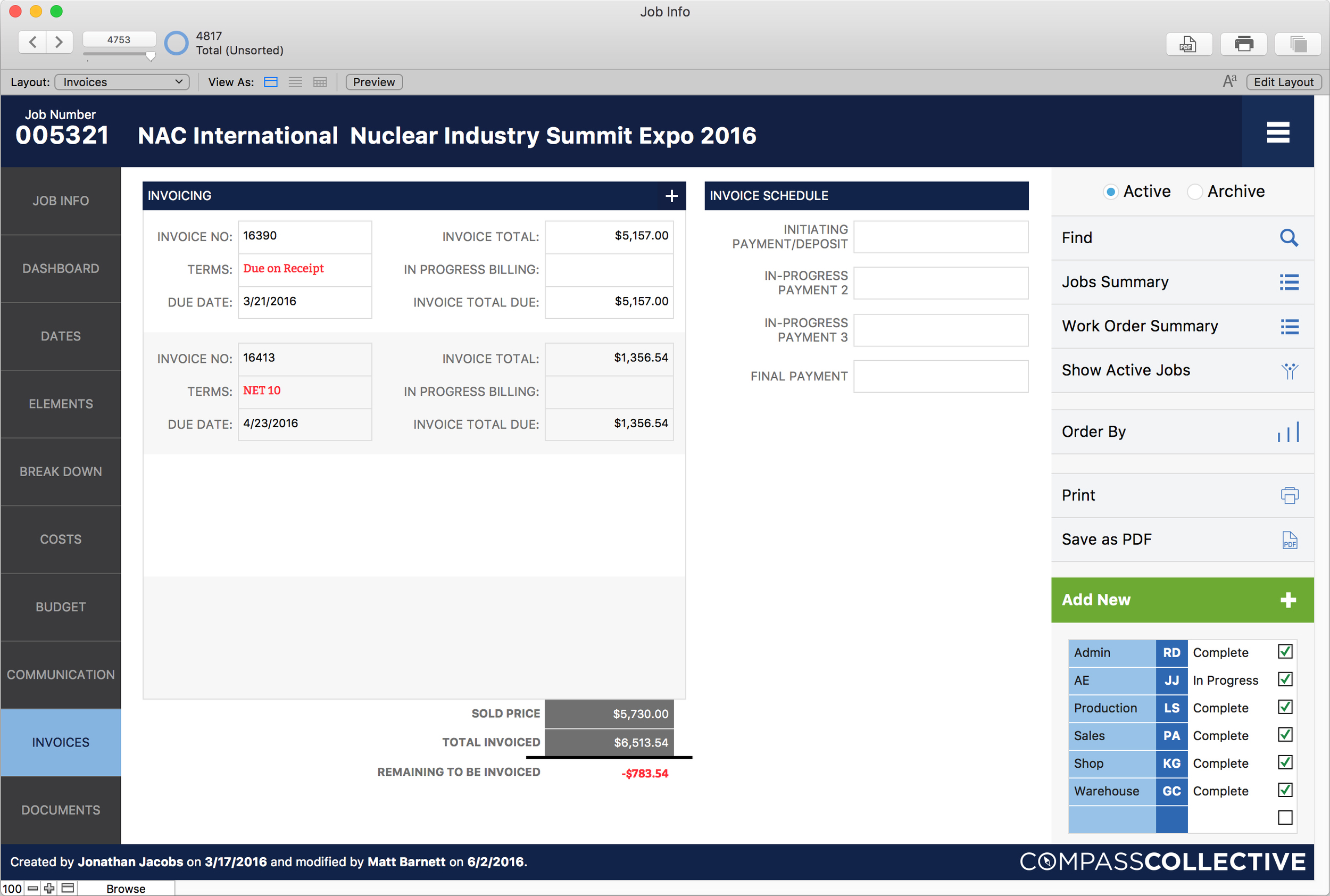Check the empty last row checkbox
Viewport: 1330px width, 896px height.
1285,818
